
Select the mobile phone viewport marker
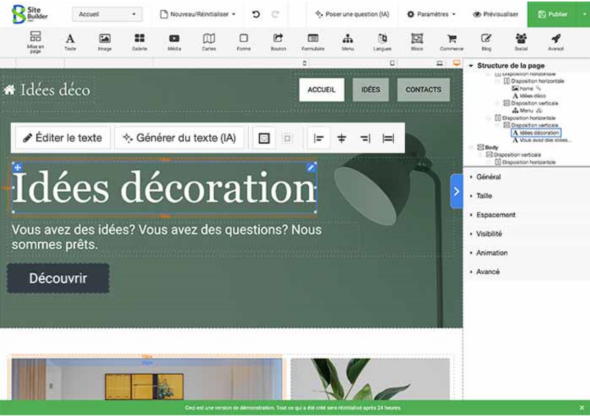(305, 63)
